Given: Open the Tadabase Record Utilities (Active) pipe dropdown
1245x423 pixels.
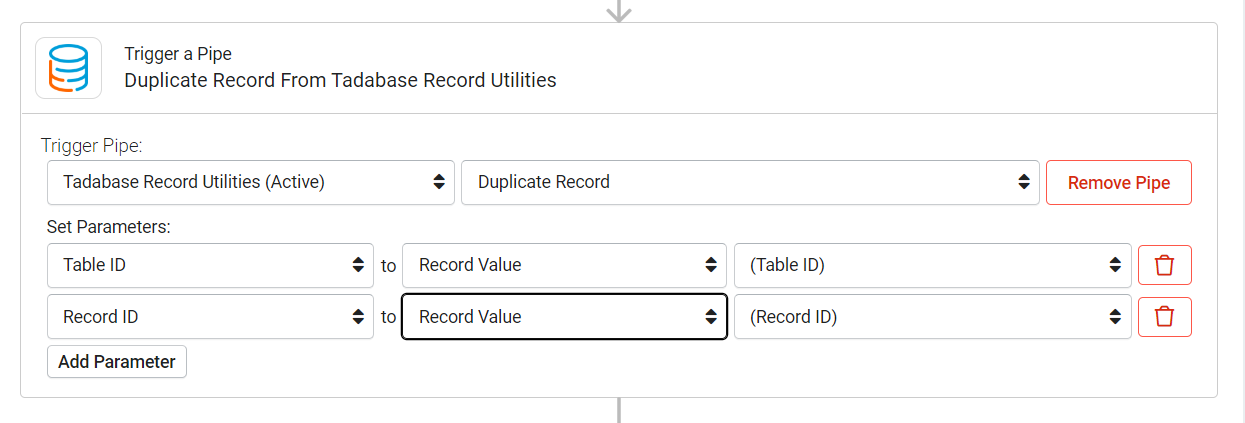Looking at the screenshot, I should [251, 182].
